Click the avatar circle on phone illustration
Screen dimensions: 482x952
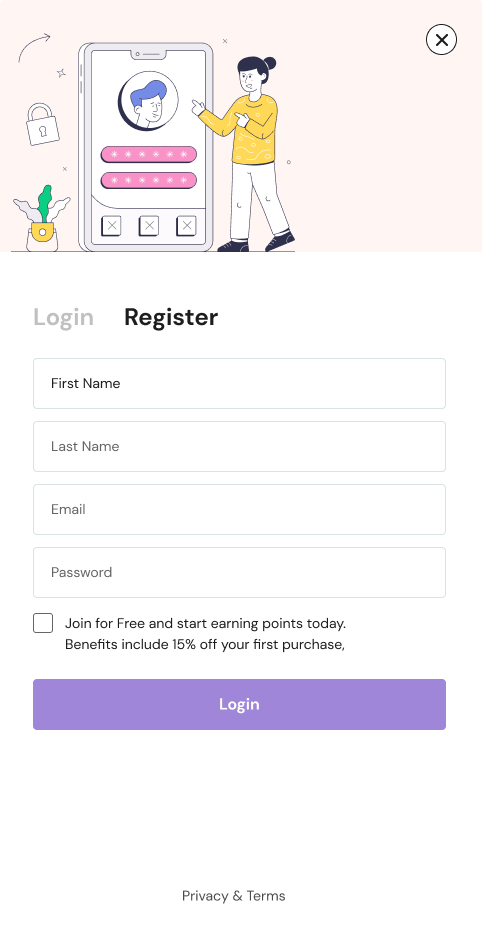[148, 101]
